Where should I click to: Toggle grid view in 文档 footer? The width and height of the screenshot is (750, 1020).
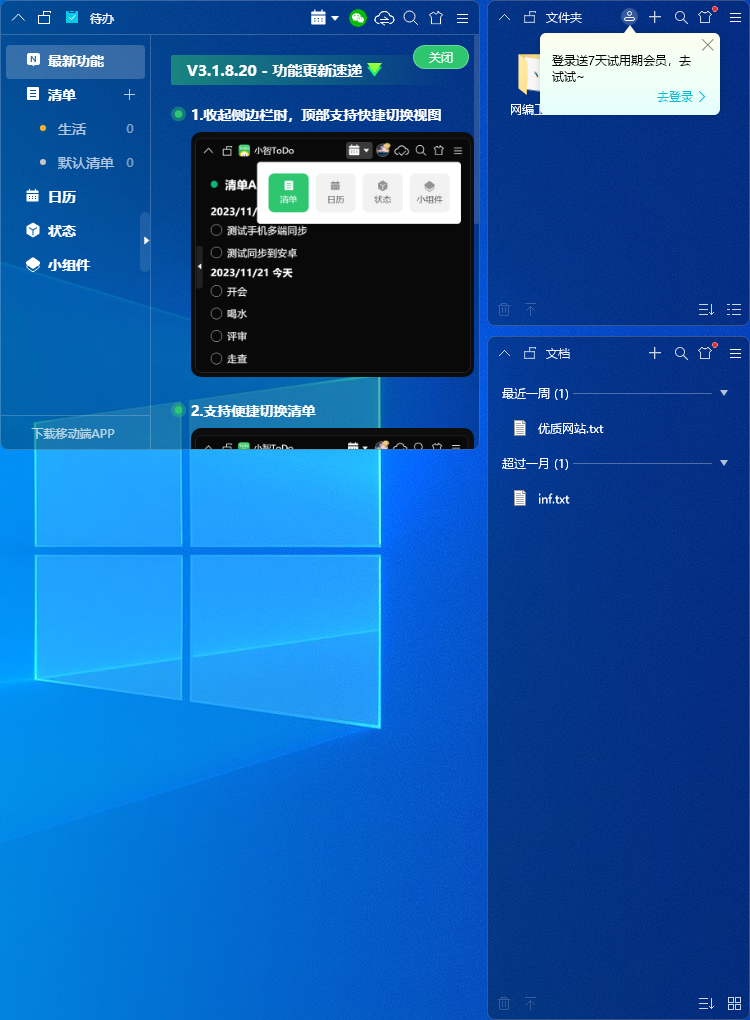[x=734, y=1003]
